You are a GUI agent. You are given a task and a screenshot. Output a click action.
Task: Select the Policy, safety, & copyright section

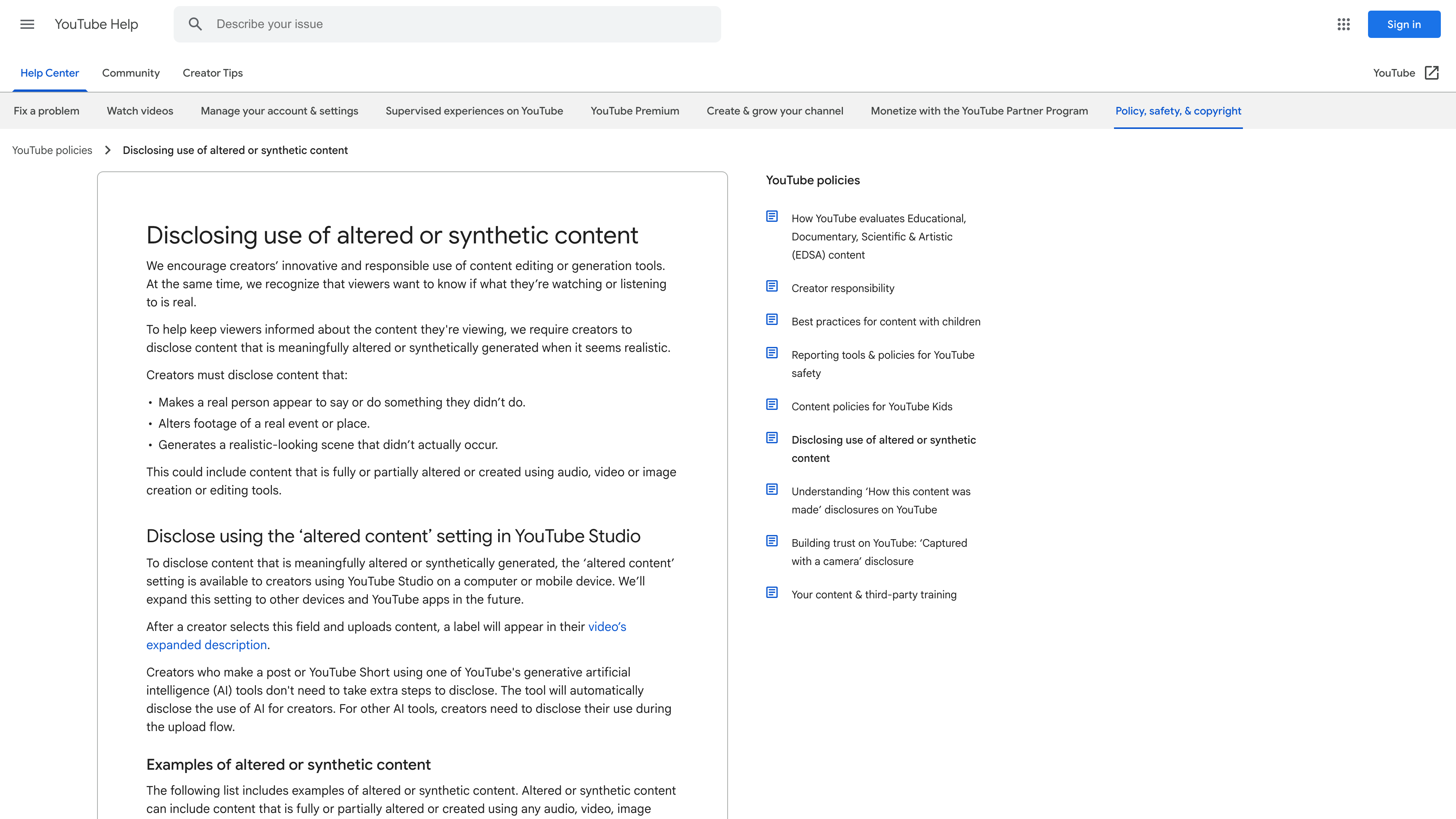1178,111
